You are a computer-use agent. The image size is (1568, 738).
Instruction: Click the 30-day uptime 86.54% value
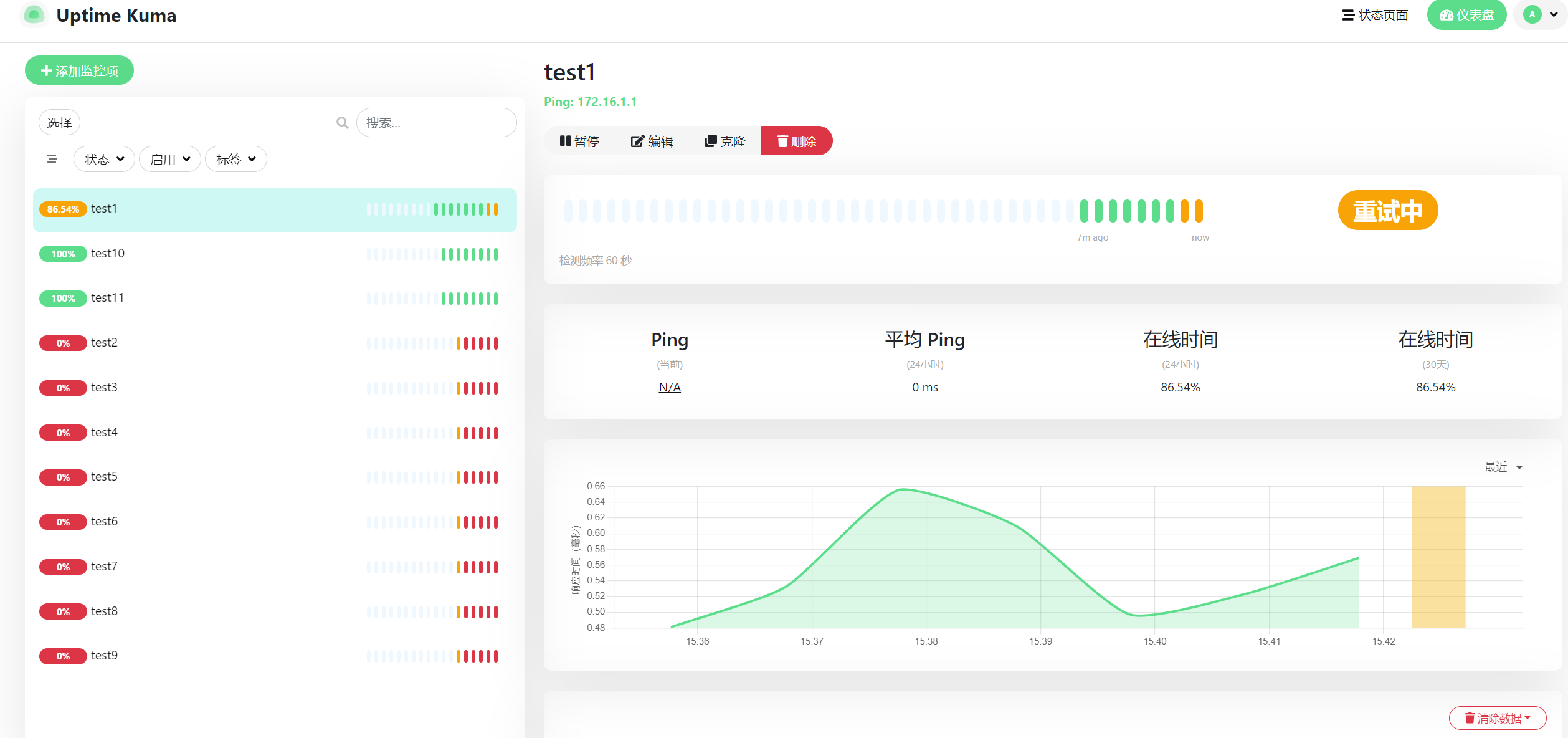(1435, 388)
